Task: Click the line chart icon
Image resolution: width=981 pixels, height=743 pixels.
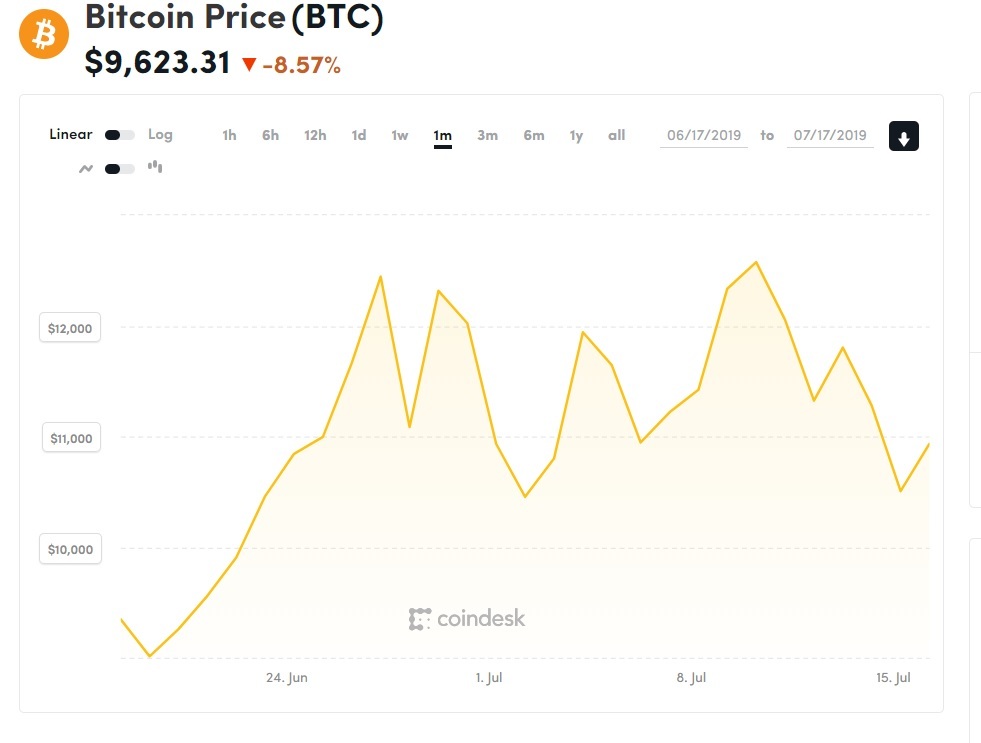Action: tap(86, 168)
